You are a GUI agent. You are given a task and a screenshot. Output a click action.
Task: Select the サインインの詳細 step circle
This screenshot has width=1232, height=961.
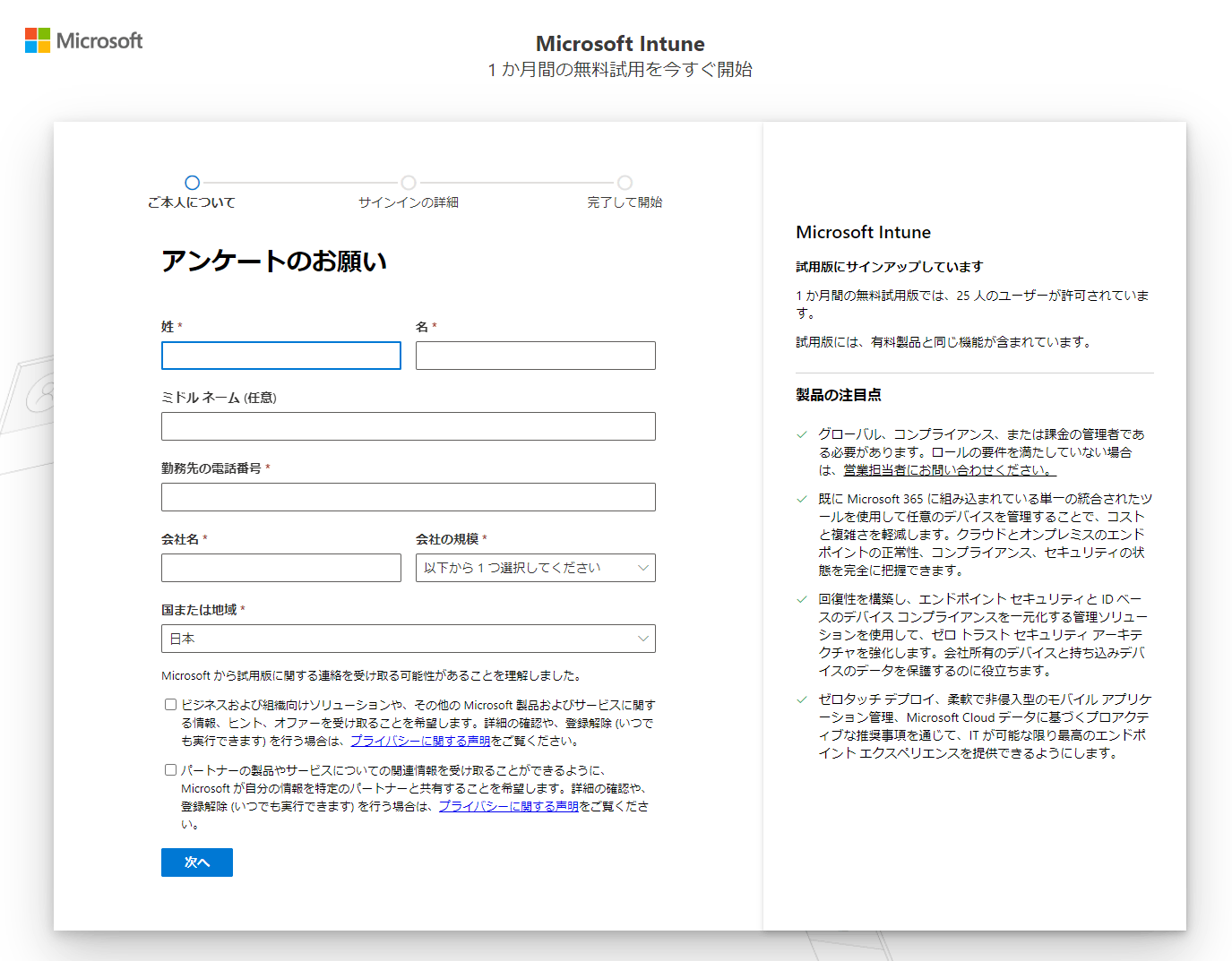coord(409,183)
